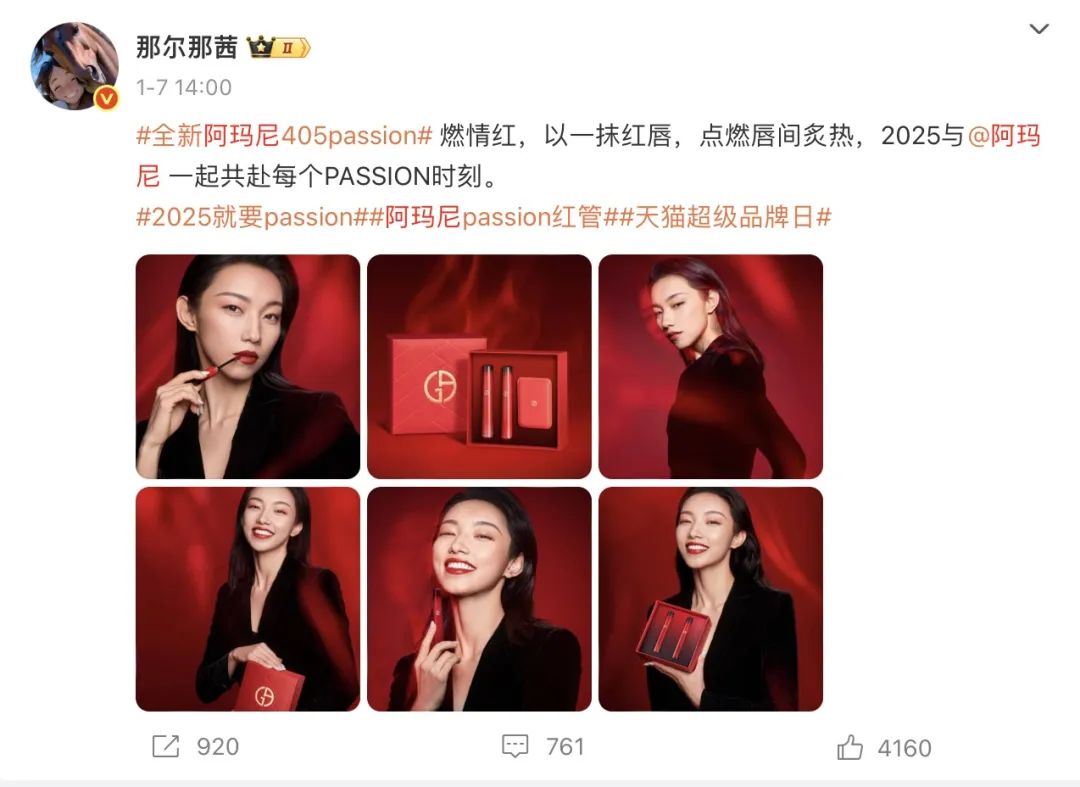
Task: Open photo of woman applying lipstick
Action: [x=248, y=366]
